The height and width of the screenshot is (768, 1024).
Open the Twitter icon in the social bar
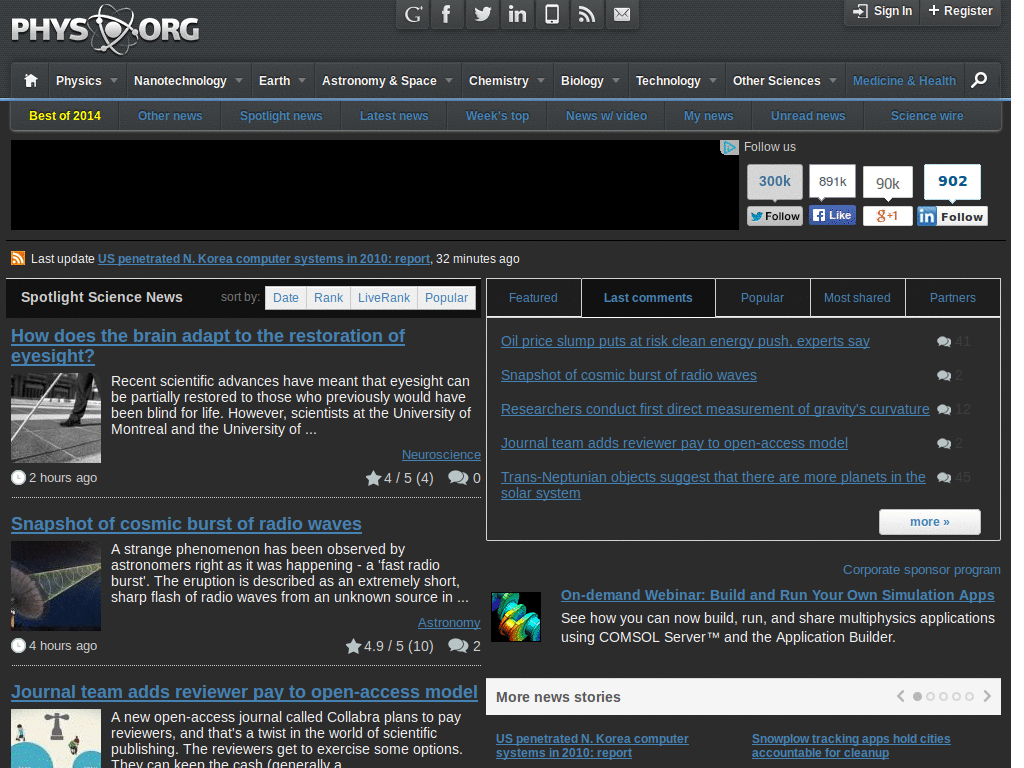482,14
